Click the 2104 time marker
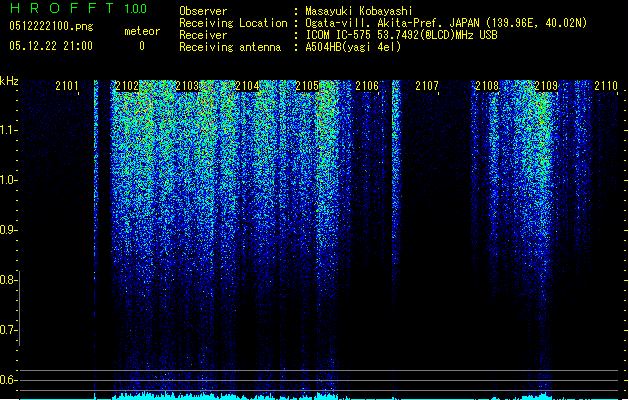This screenshot has width=629, height=400. (247, 86)
